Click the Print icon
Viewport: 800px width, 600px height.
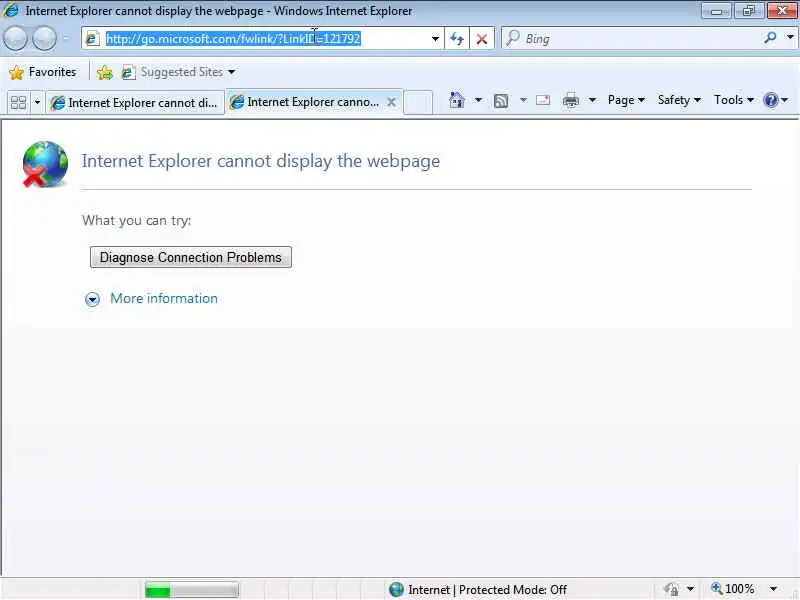pyautogui.click(x=570, y=101)
